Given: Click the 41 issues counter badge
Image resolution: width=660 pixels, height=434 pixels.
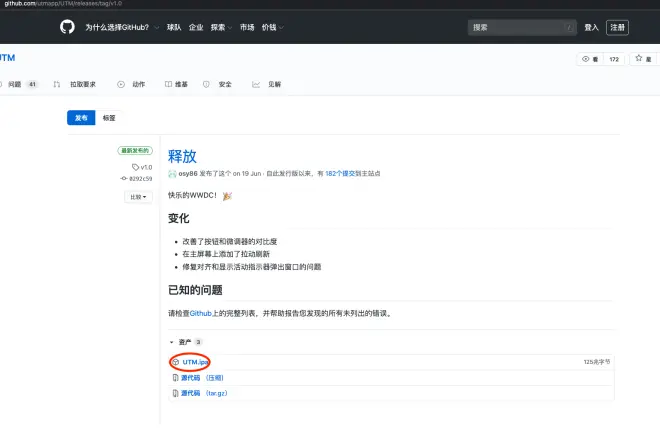Looking at the screenshot, I should pos(32,84).
